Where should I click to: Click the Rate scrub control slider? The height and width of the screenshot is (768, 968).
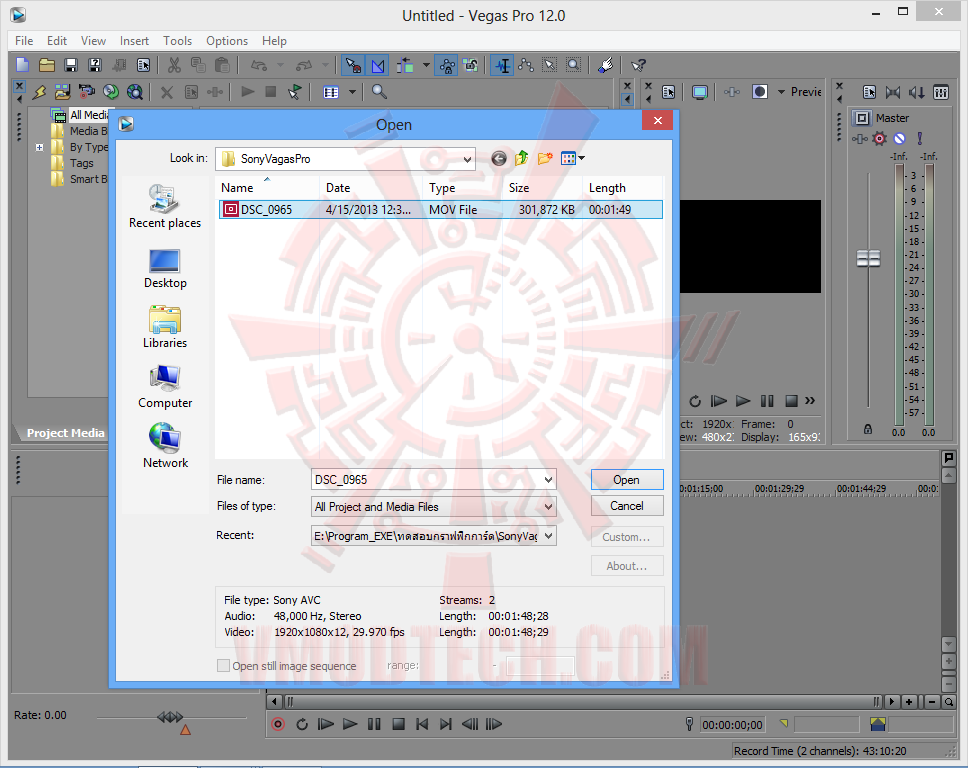coord(171,717)
